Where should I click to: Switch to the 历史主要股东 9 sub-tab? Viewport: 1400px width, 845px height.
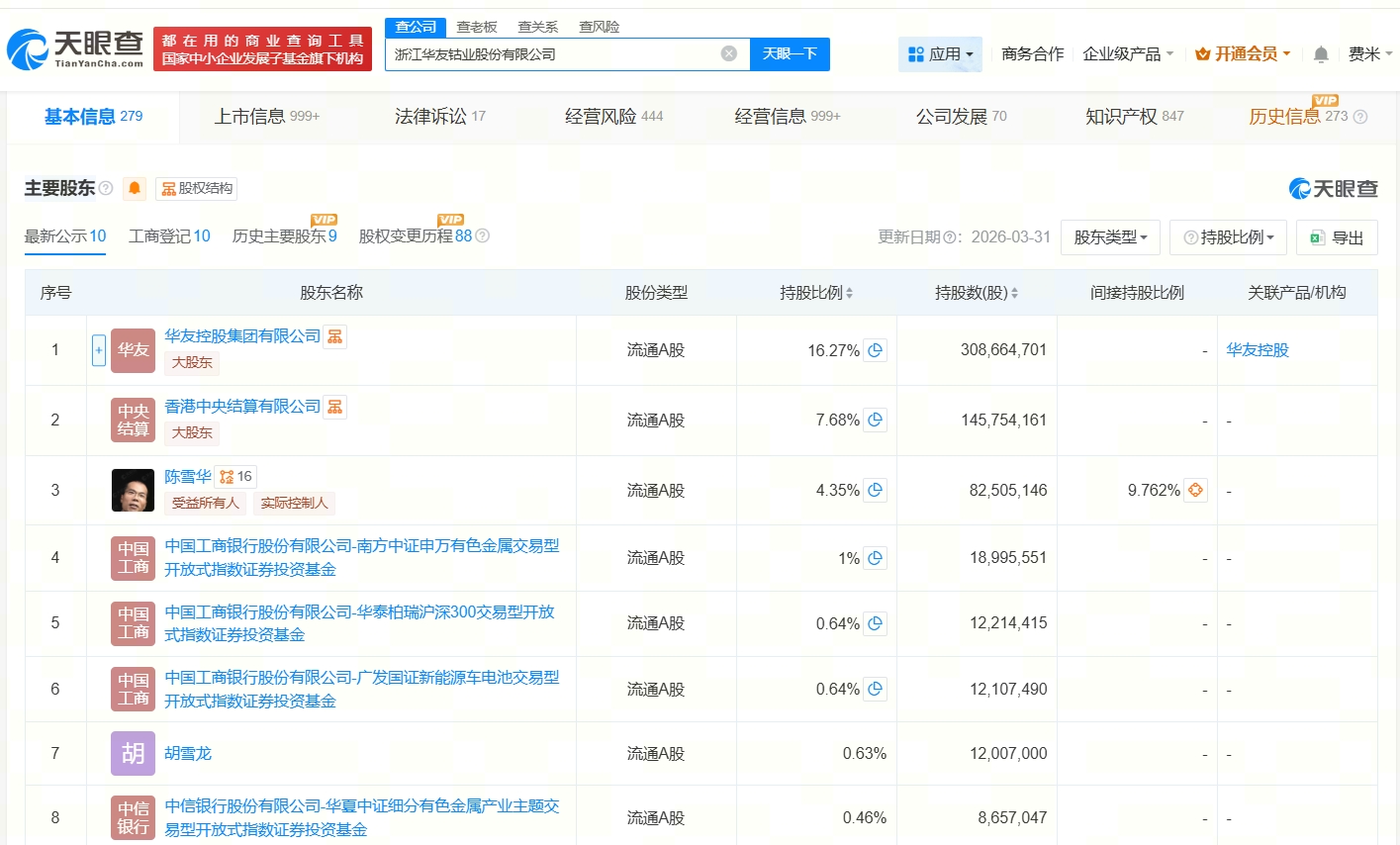click(285, 236)
